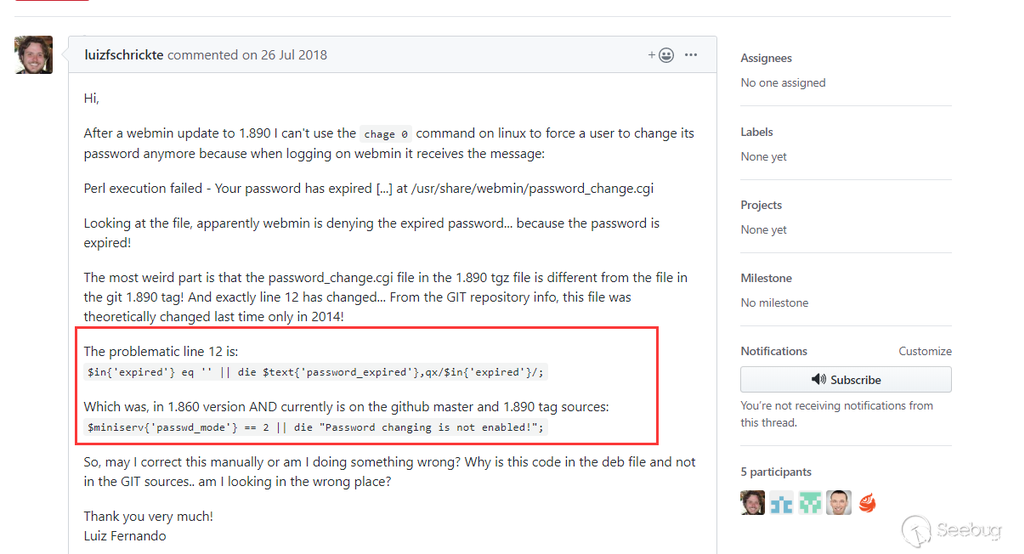Screen dimensions: 1024x554
Task: Open the add reaction emoji picker
Action: [x=661, y=55]
